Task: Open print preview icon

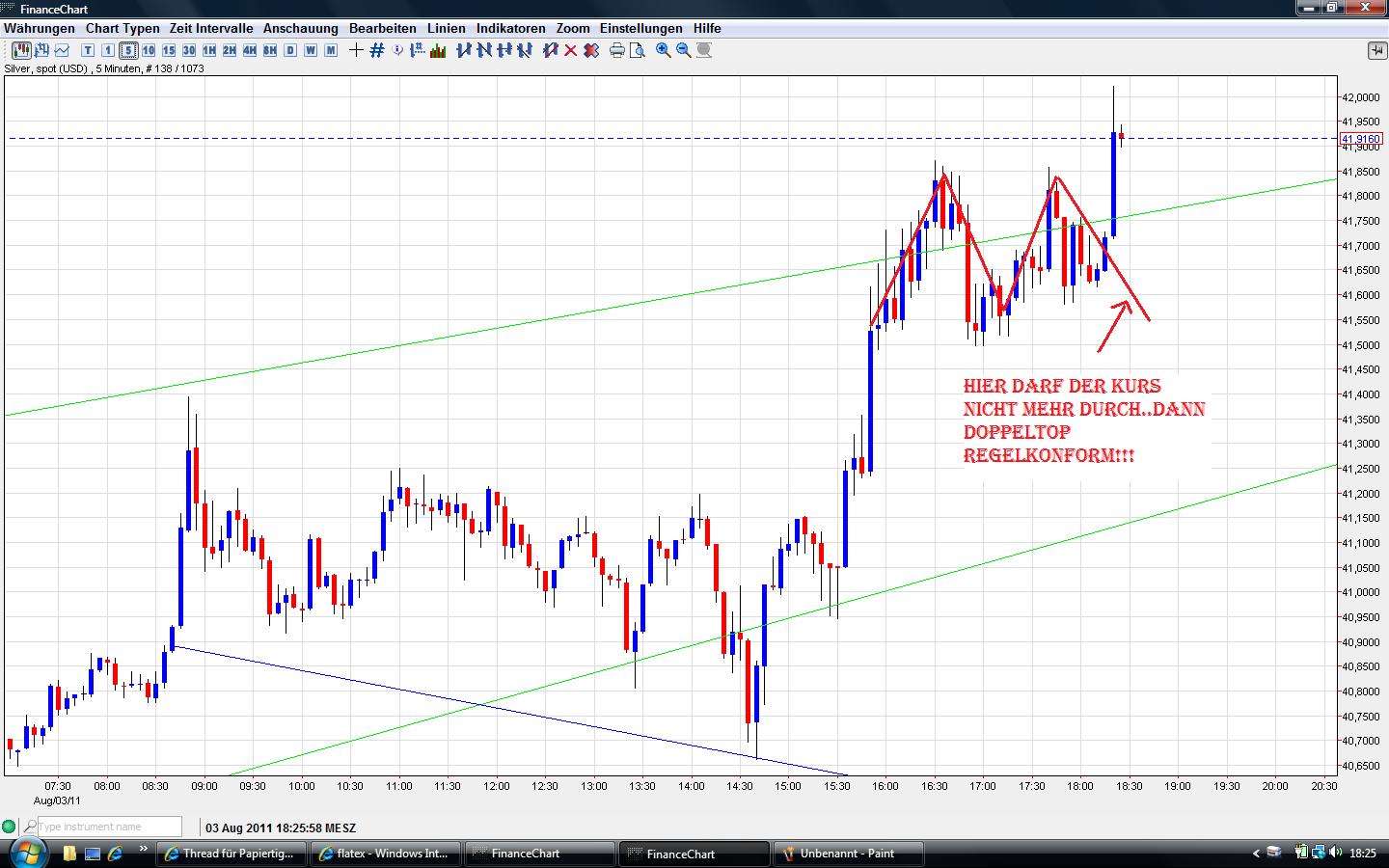Action: [x=638, y=50]
